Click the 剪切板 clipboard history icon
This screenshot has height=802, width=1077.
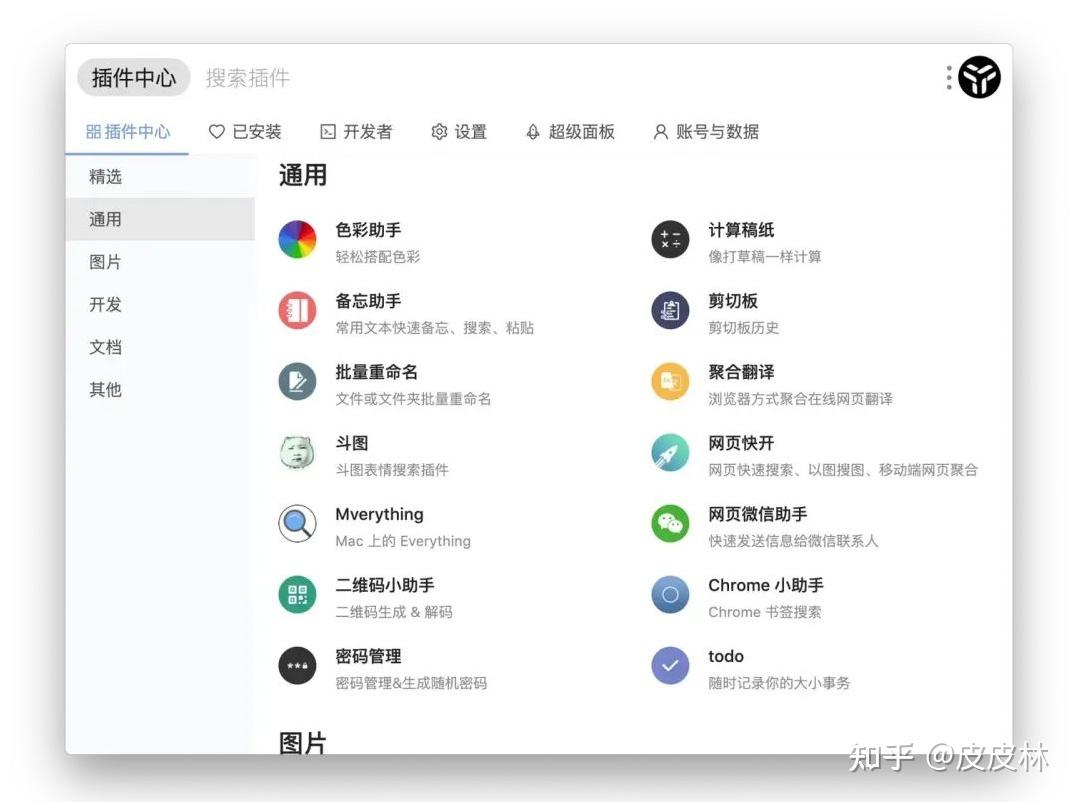(669, 310)
